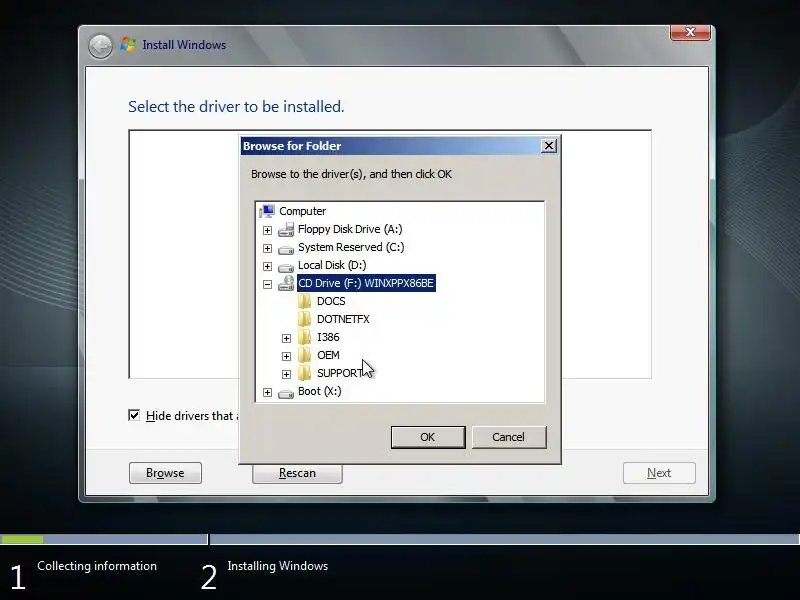Click the back arrow in Install Windows
The height and width of the screenshot is (600, 800).
101,46
